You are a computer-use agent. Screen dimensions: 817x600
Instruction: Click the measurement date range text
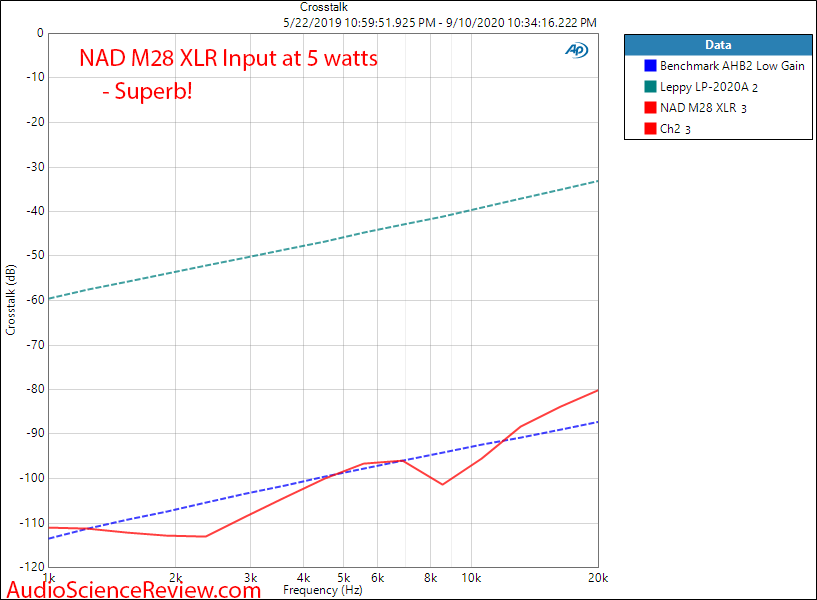[440, 23]
